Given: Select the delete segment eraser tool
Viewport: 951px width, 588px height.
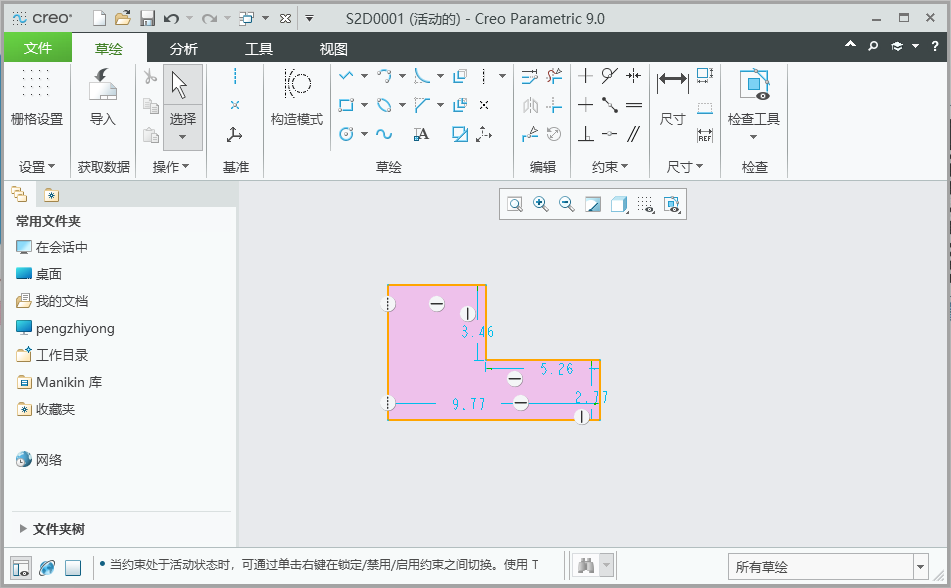Looking at the screenshot, I should pyautogui.click(x=554, y=75).
